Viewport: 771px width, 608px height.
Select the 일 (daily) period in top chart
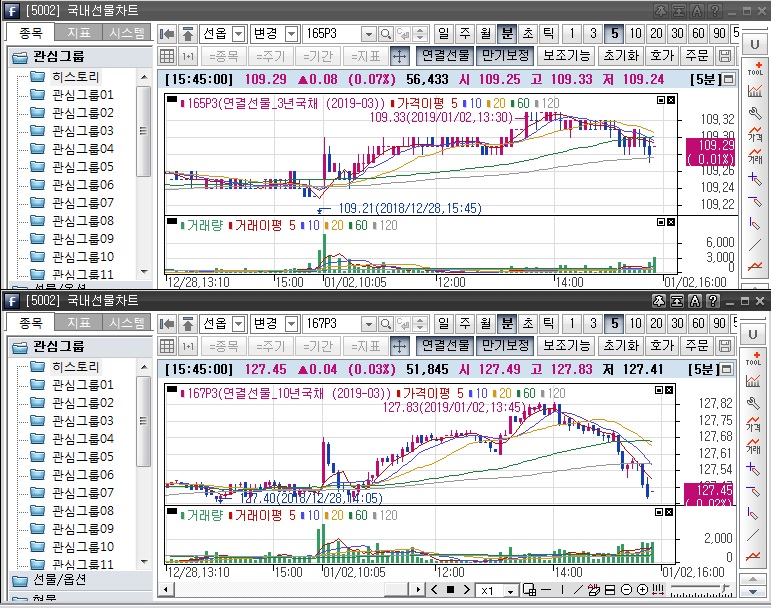click(444, 33)
